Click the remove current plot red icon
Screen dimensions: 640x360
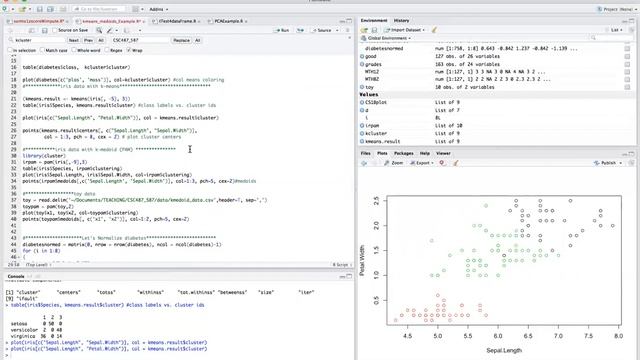(442, 163)
